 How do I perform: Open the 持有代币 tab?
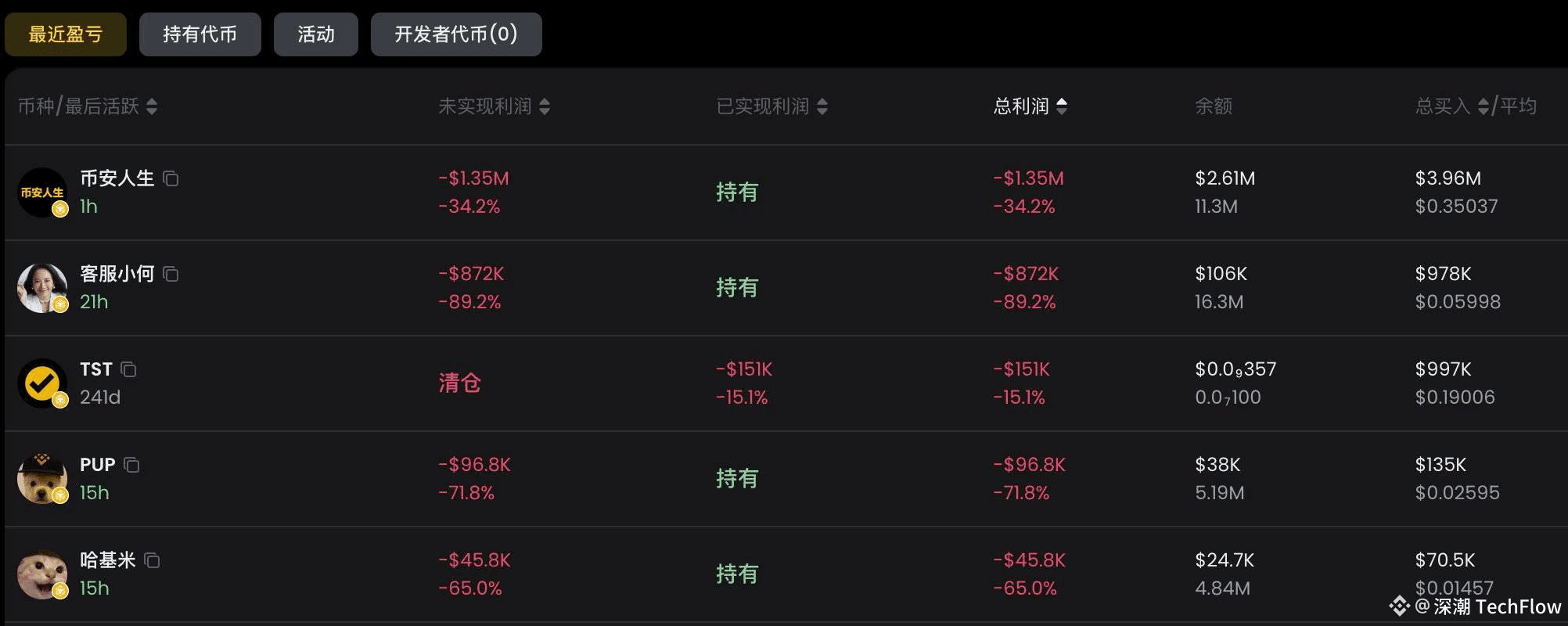coord(200,34)
